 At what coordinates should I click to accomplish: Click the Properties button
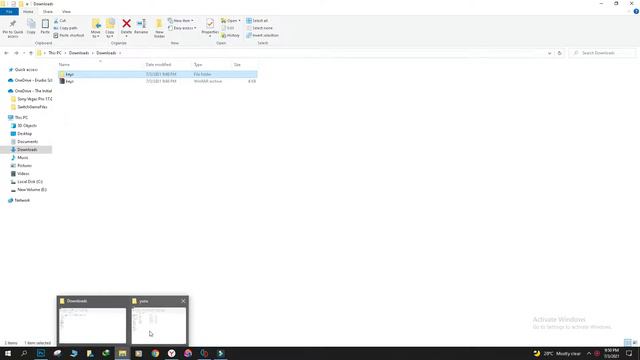(210, 27)
